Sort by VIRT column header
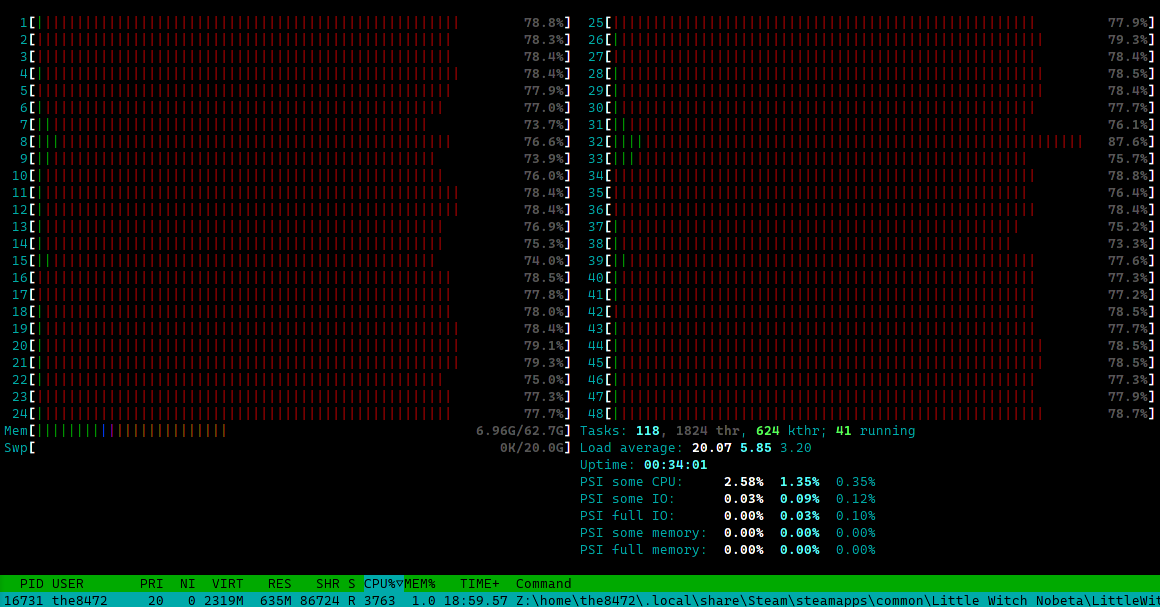 pyautogui.click(x=228, y=584)
